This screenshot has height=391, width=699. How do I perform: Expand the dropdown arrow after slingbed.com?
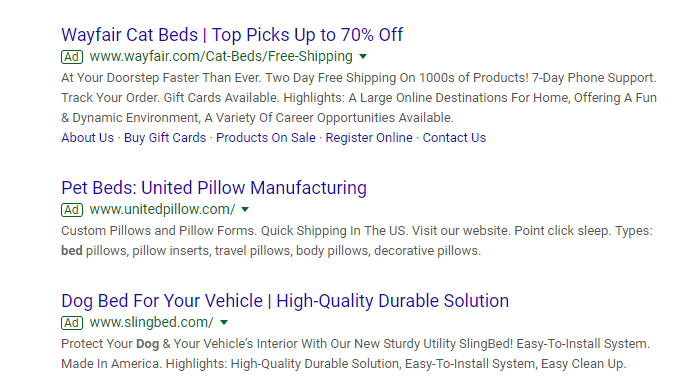click(x=224, y=322)
